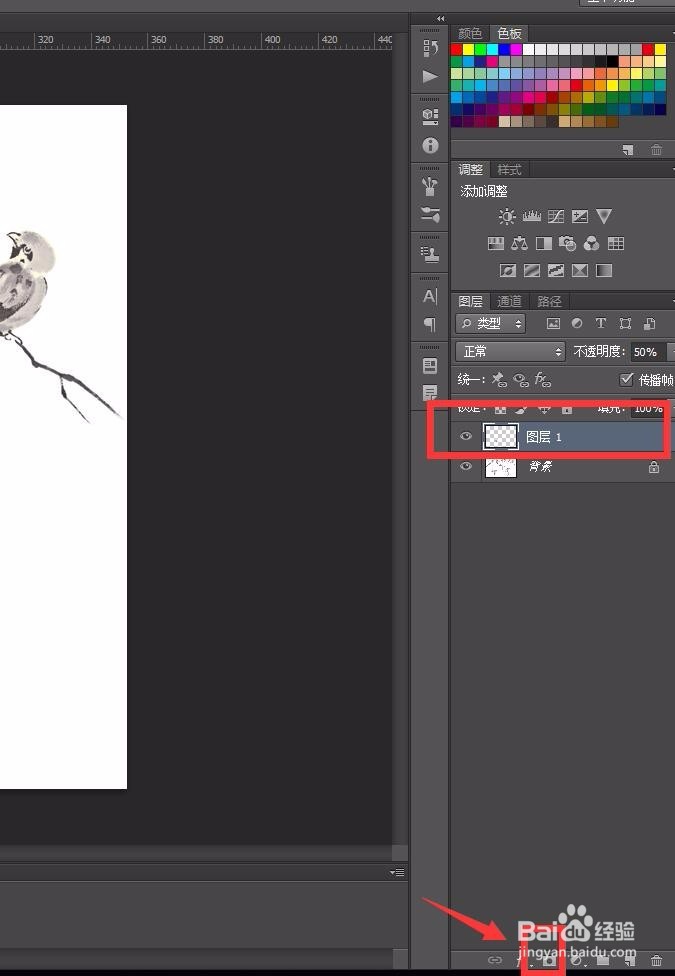Add a Selective Color adjustment

(580, 271)
